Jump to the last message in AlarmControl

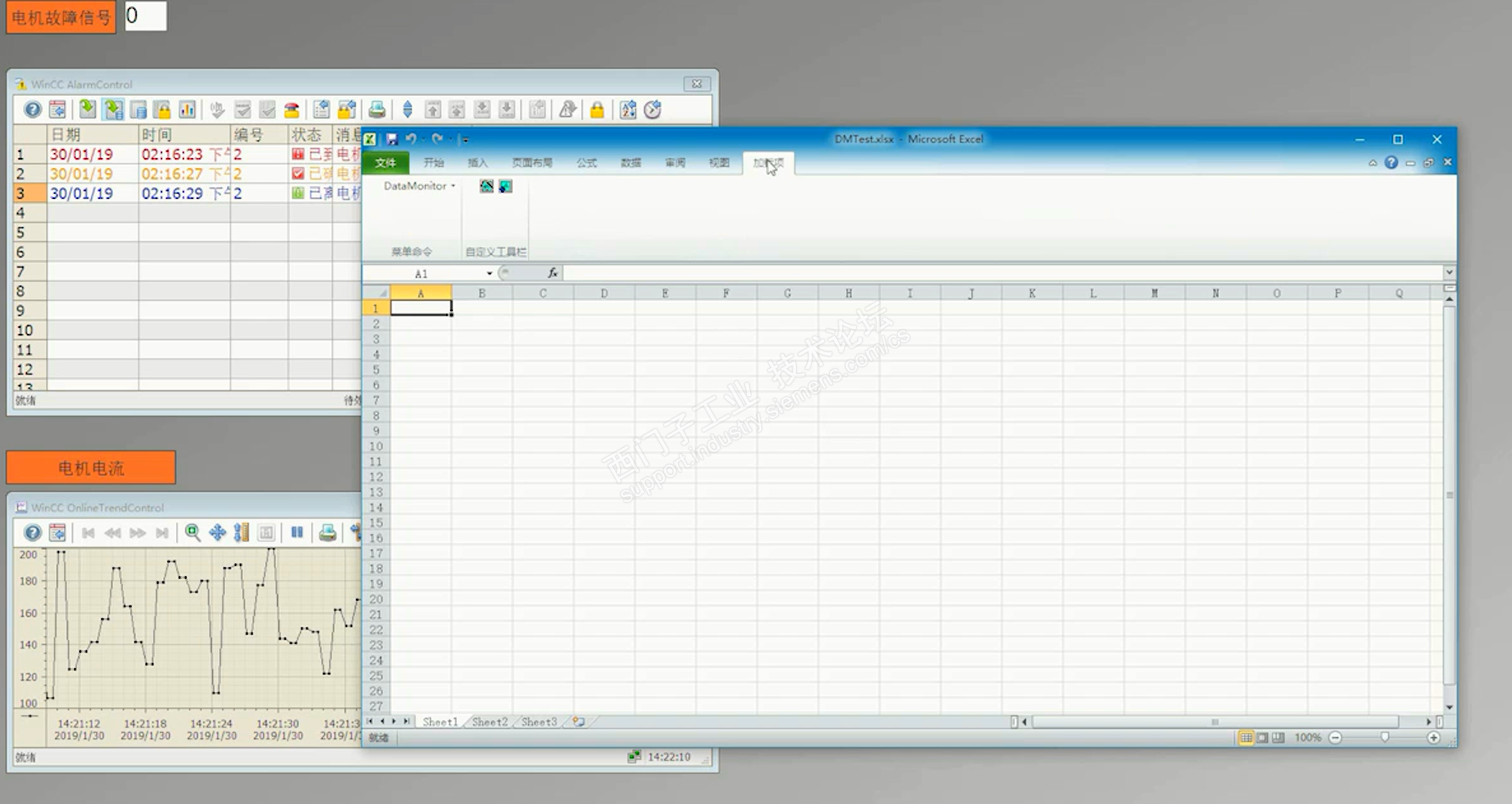point(506,110)
